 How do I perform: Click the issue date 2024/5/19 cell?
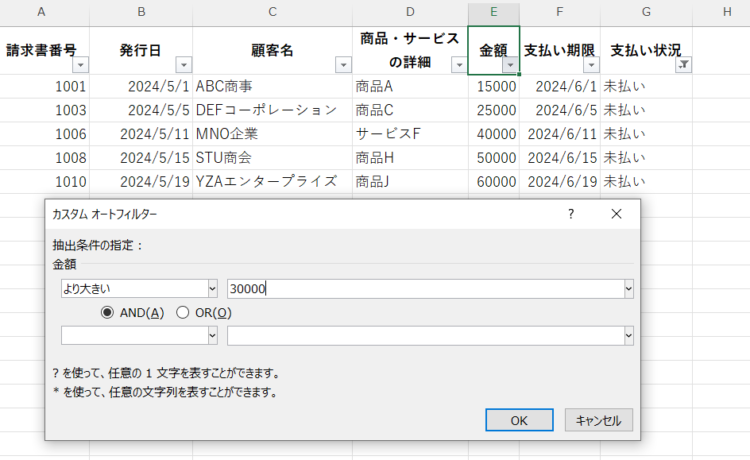pos(141,182)
